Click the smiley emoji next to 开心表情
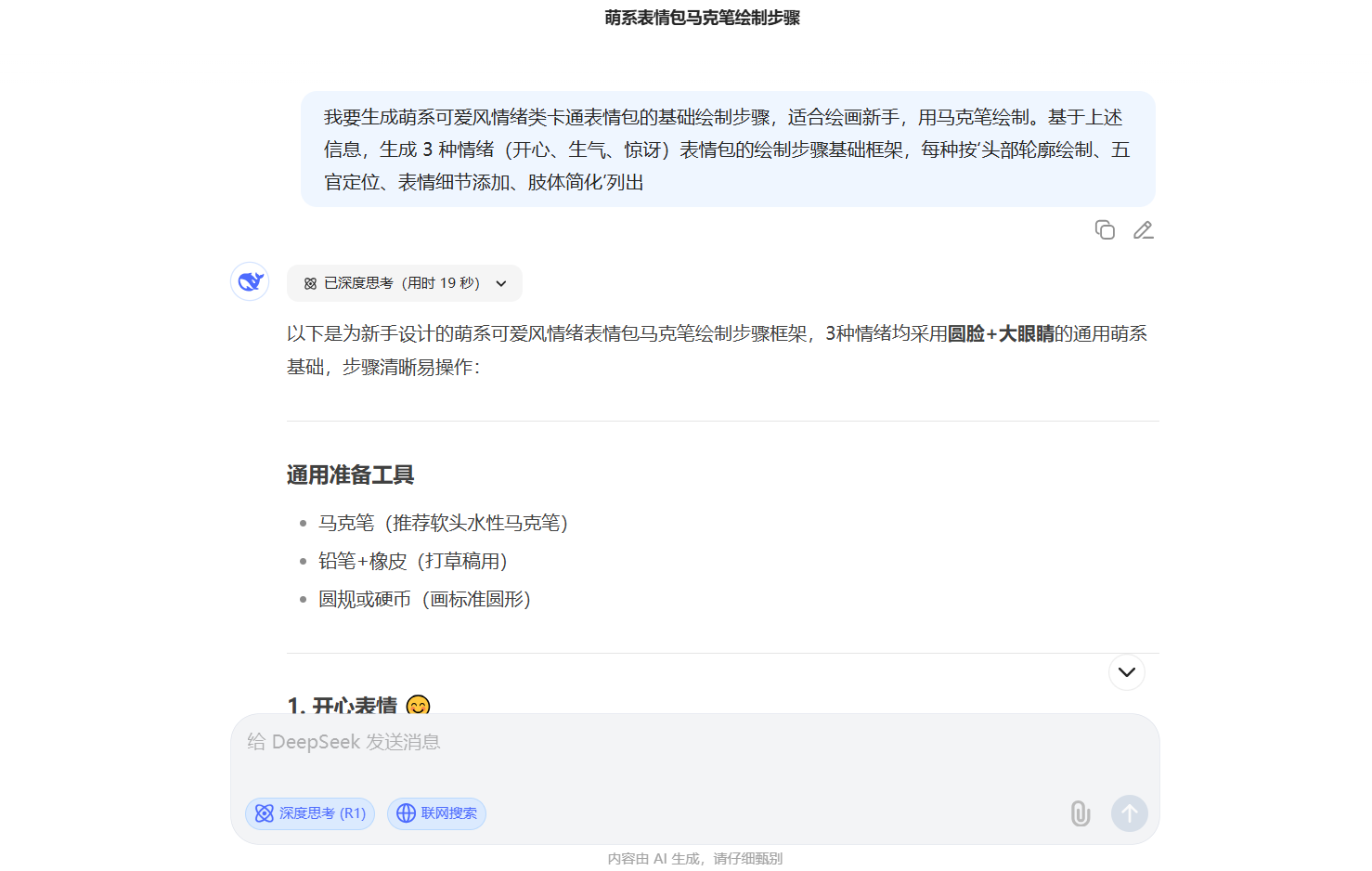Viewport: 1372px width, 871px height. tap(419, 706)
